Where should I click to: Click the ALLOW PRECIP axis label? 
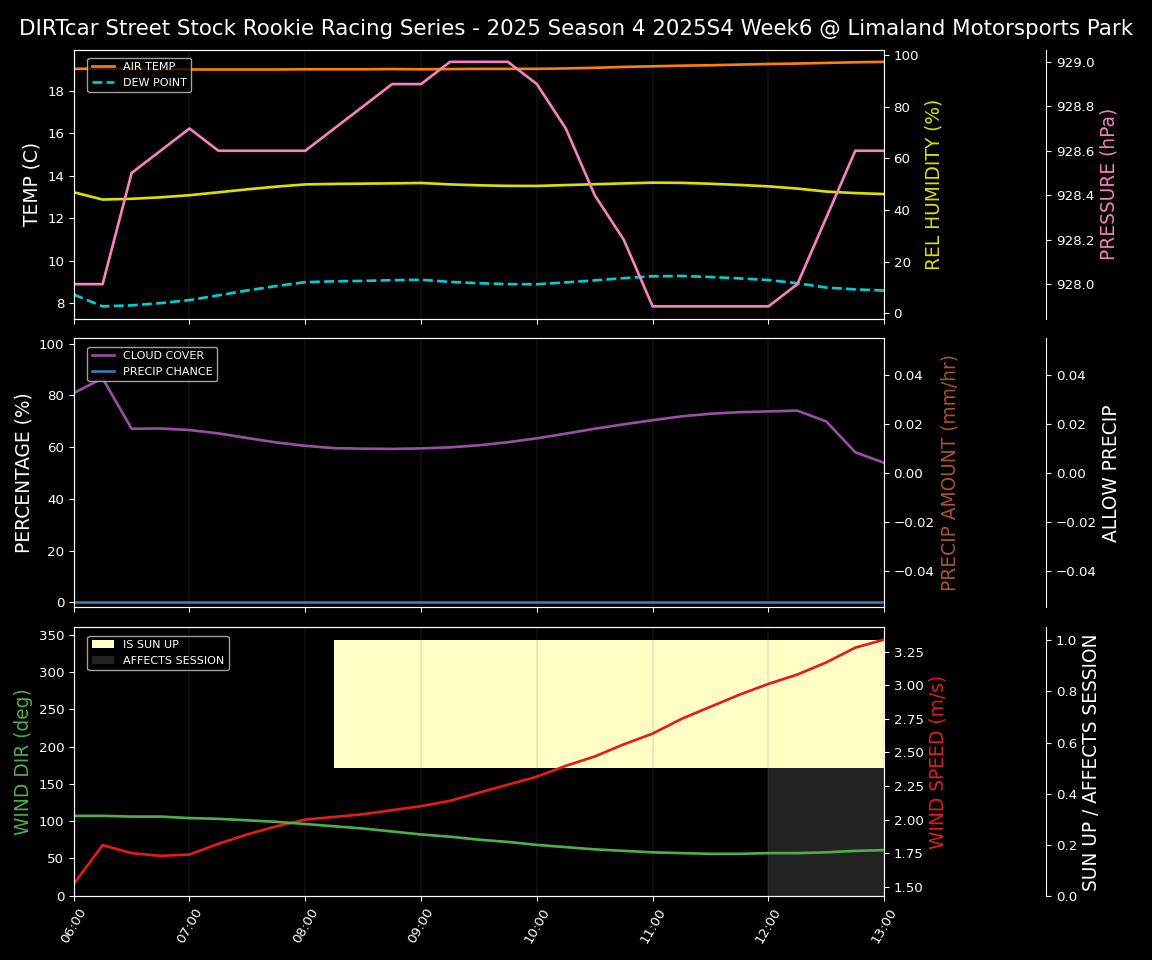[x=1110, y=472]
